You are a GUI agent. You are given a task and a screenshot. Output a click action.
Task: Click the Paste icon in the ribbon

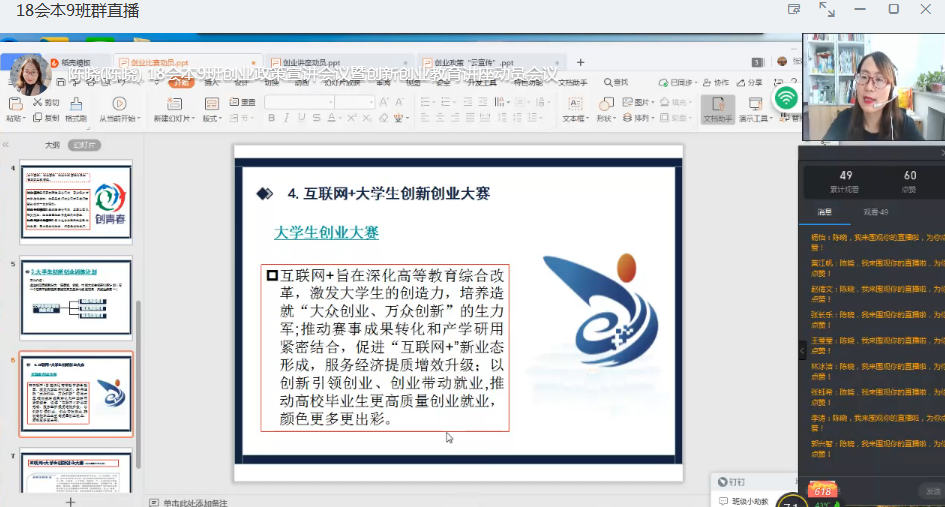click(x=14, y=104)
